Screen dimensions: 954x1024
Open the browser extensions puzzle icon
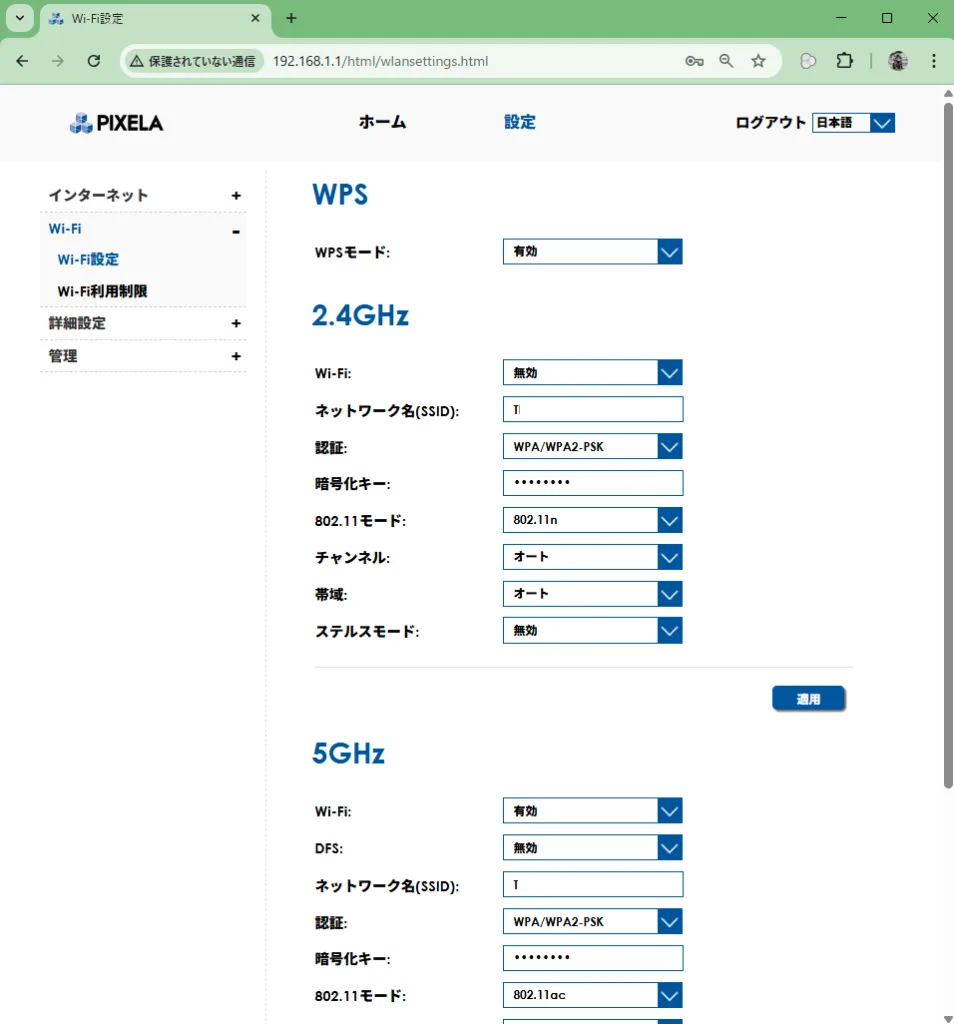click(x=844, y=61)
